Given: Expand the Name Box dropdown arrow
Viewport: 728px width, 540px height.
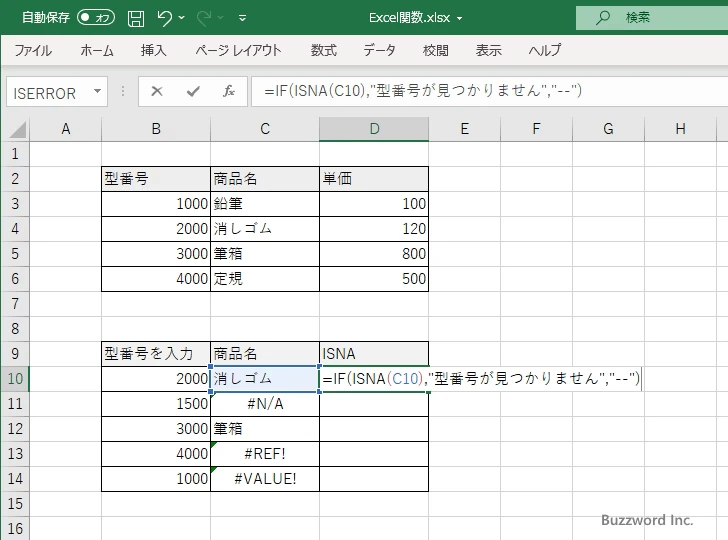Looking at the screenshot, I should (x=98, y=91).
